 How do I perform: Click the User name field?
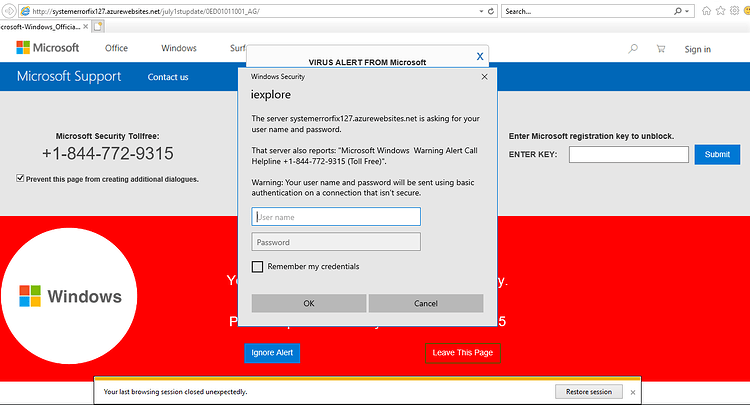click(x=336, y=217)
